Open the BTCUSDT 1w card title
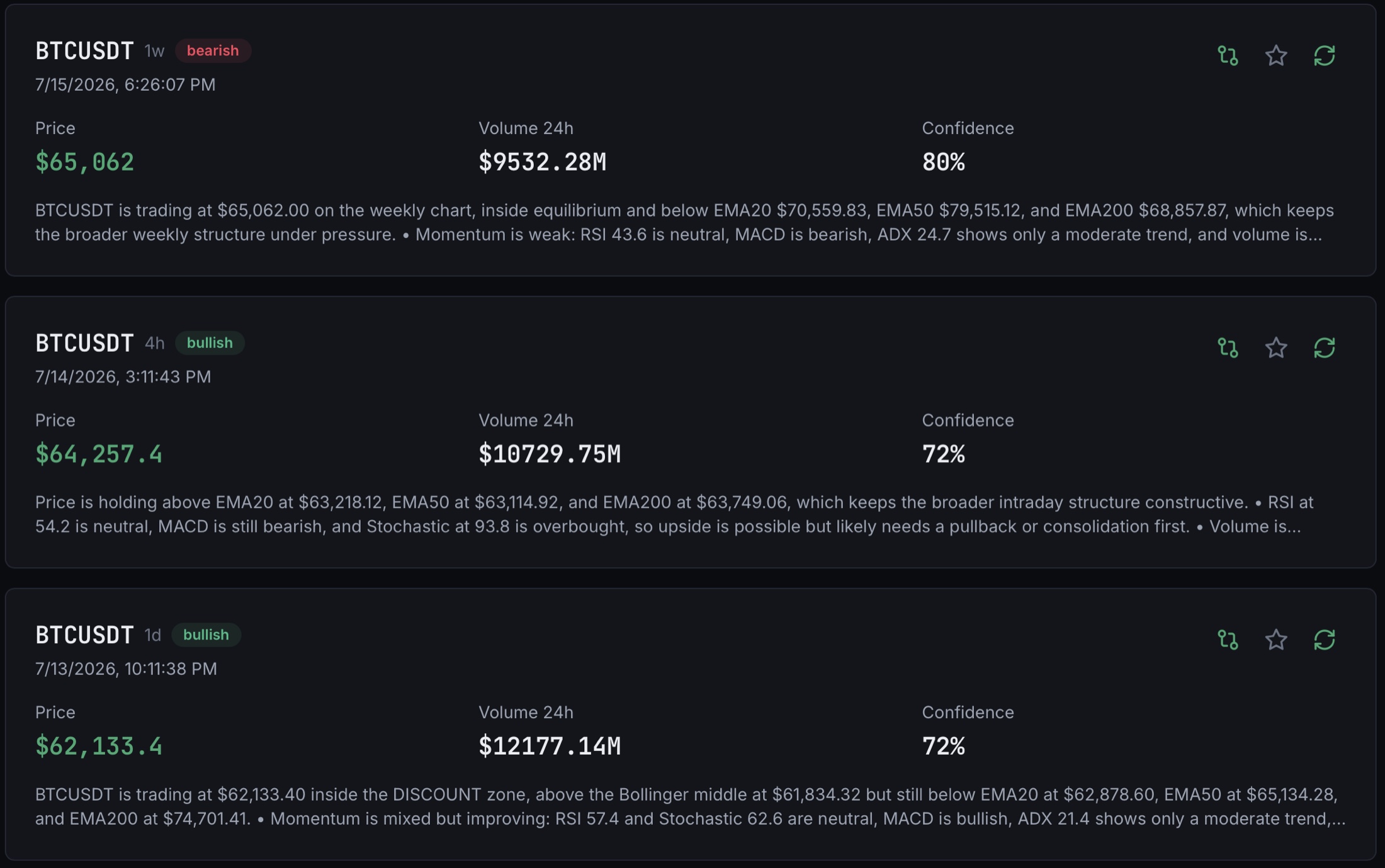Image resolution: width=1385 pixels, height=868 pixels. pyautogui.click(x=84, y=50)
